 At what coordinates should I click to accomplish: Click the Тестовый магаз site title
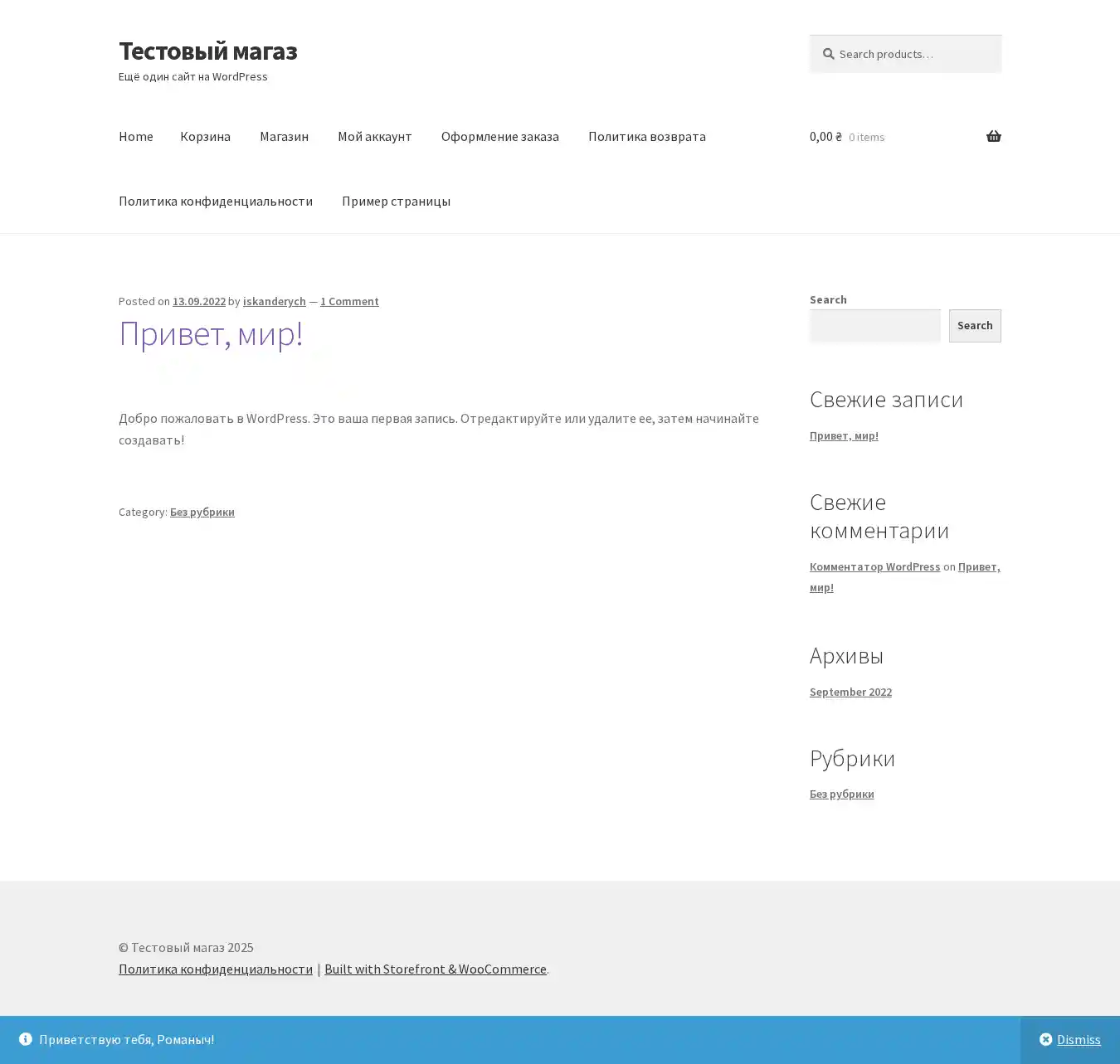[x=207, y=51]
